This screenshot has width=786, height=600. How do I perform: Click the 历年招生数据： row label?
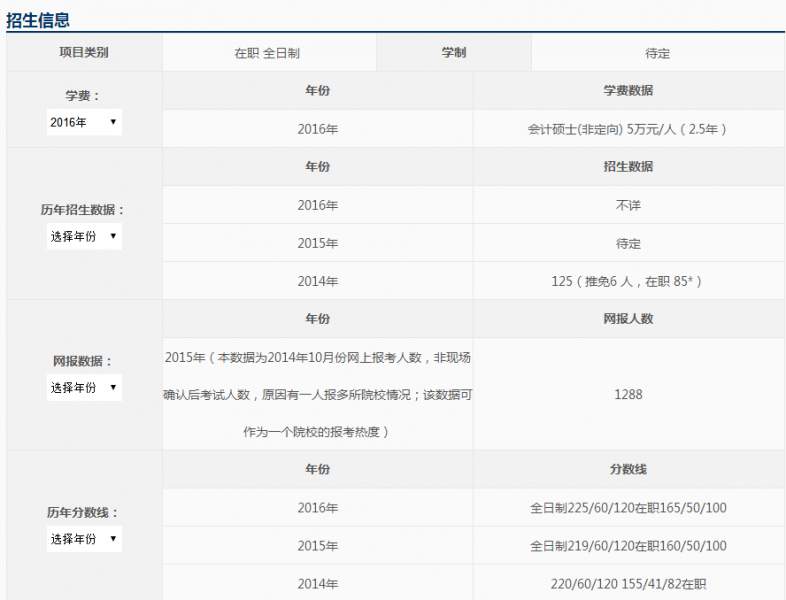point(83,210)
